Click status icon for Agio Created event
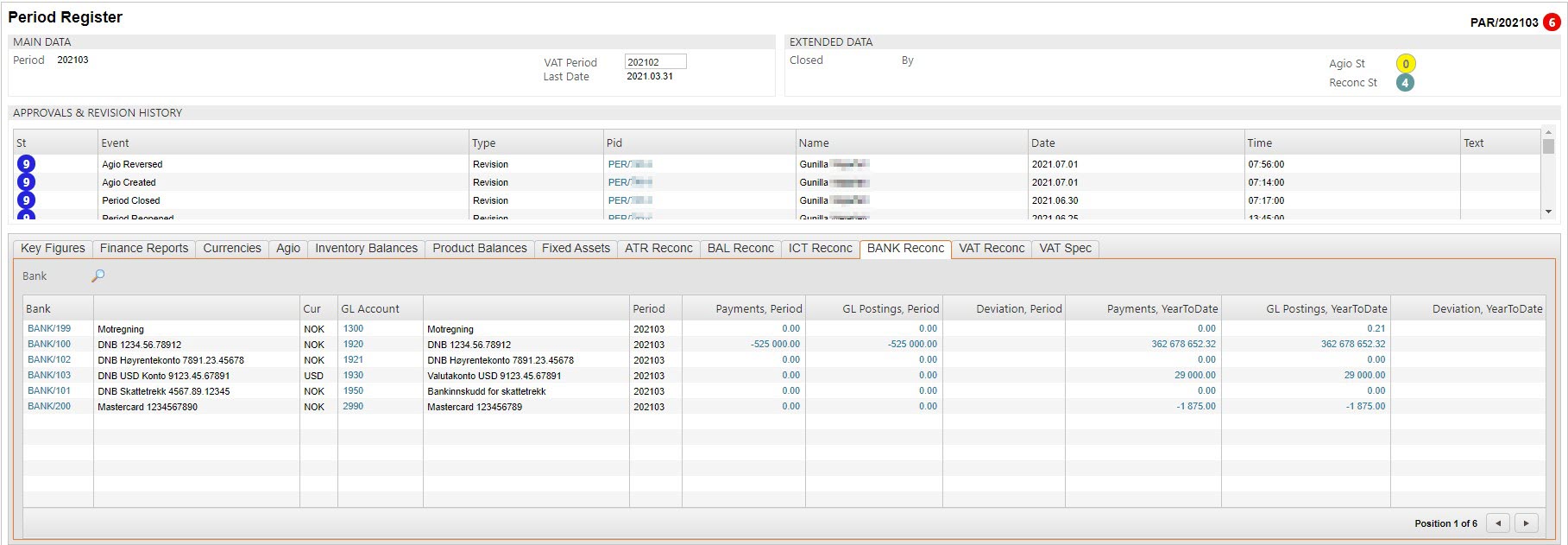1568x545 pixels. pos(26,182)
